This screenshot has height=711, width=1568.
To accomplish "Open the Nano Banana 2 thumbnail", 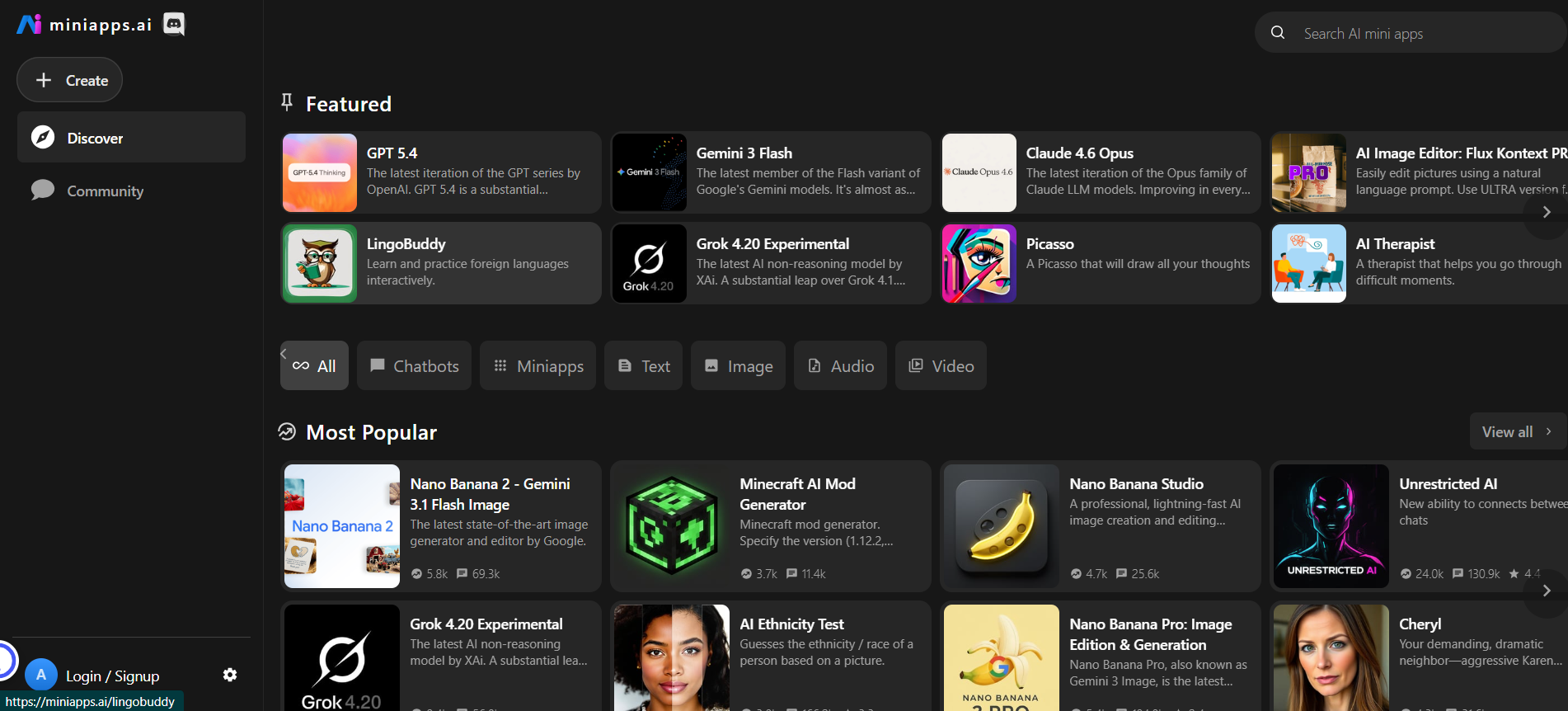I will (342, 526).
